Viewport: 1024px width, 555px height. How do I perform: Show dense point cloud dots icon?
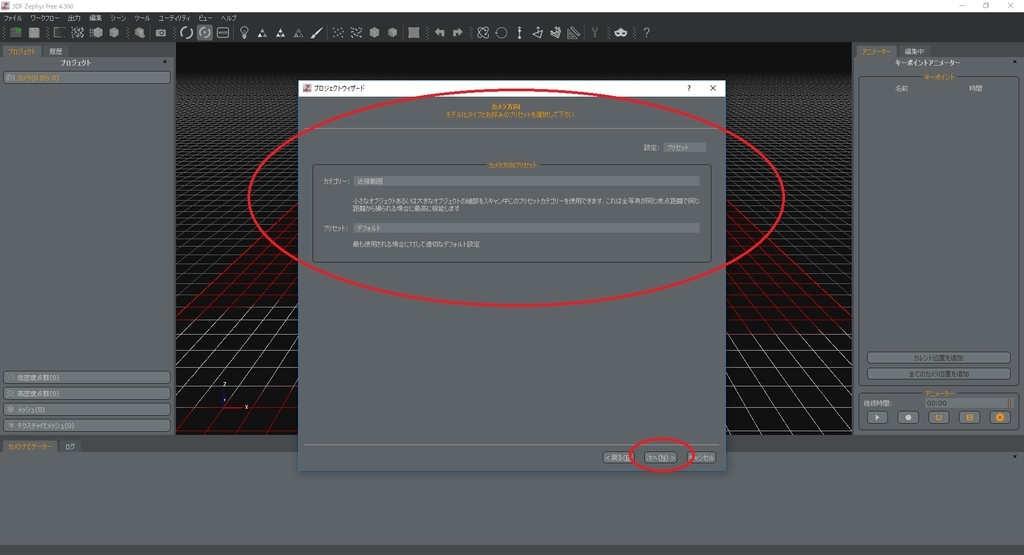point(356,33)
